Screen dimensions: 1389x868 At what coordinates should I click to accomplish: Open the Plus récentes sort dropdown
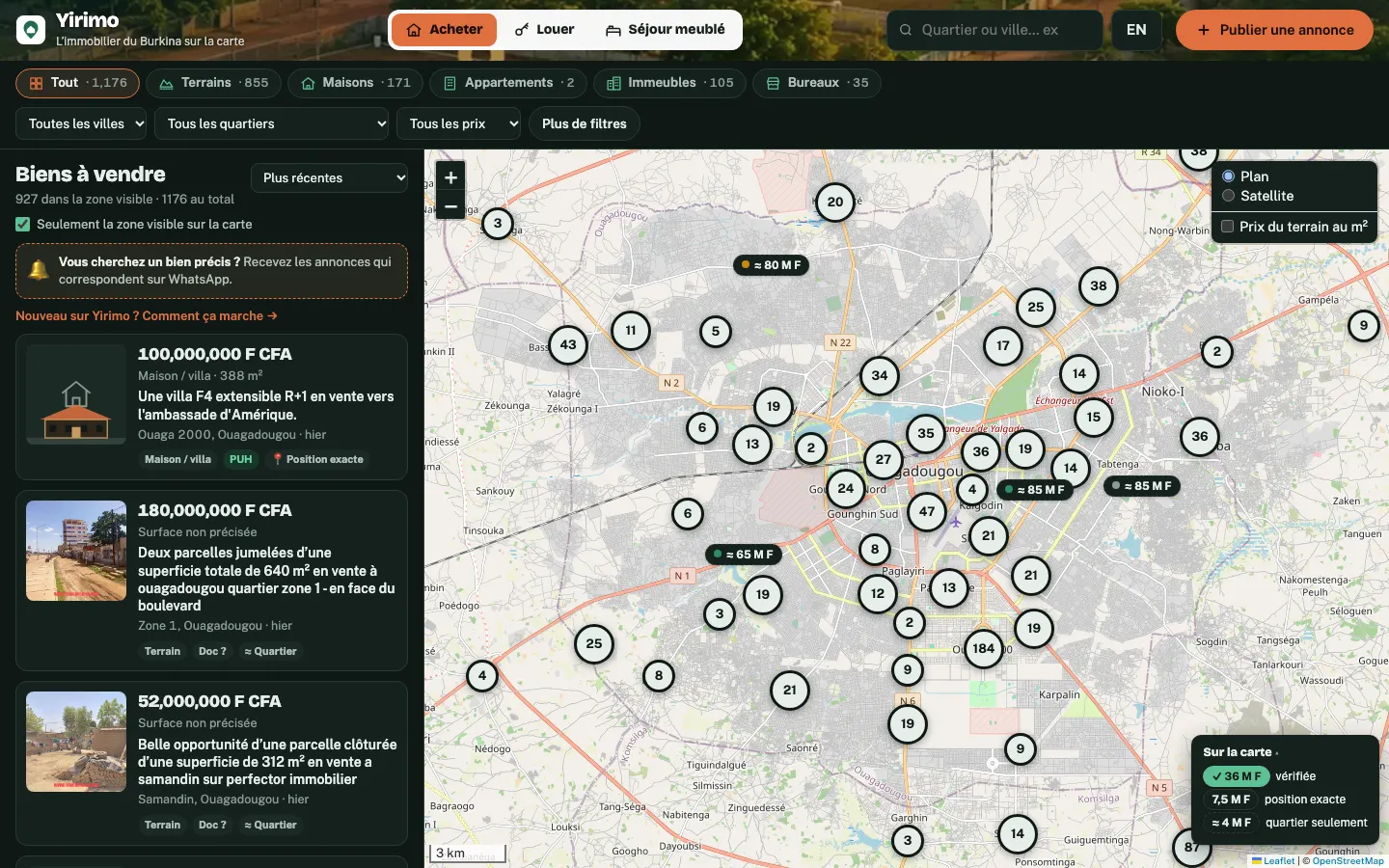(x=330, y=177)
